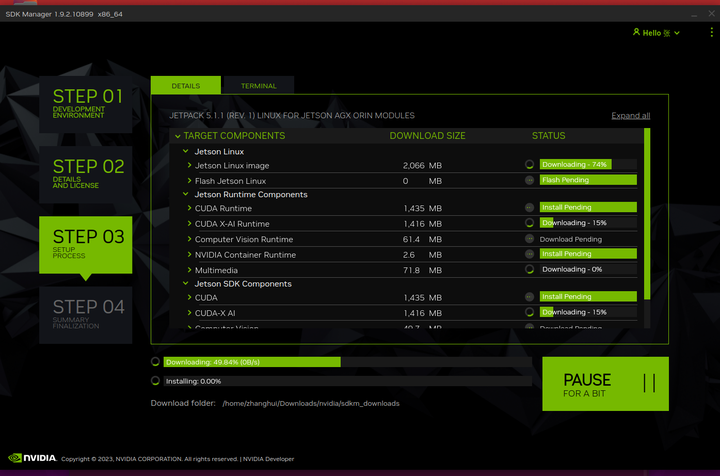Click the user account icon beside Hello

pos(636,32)
